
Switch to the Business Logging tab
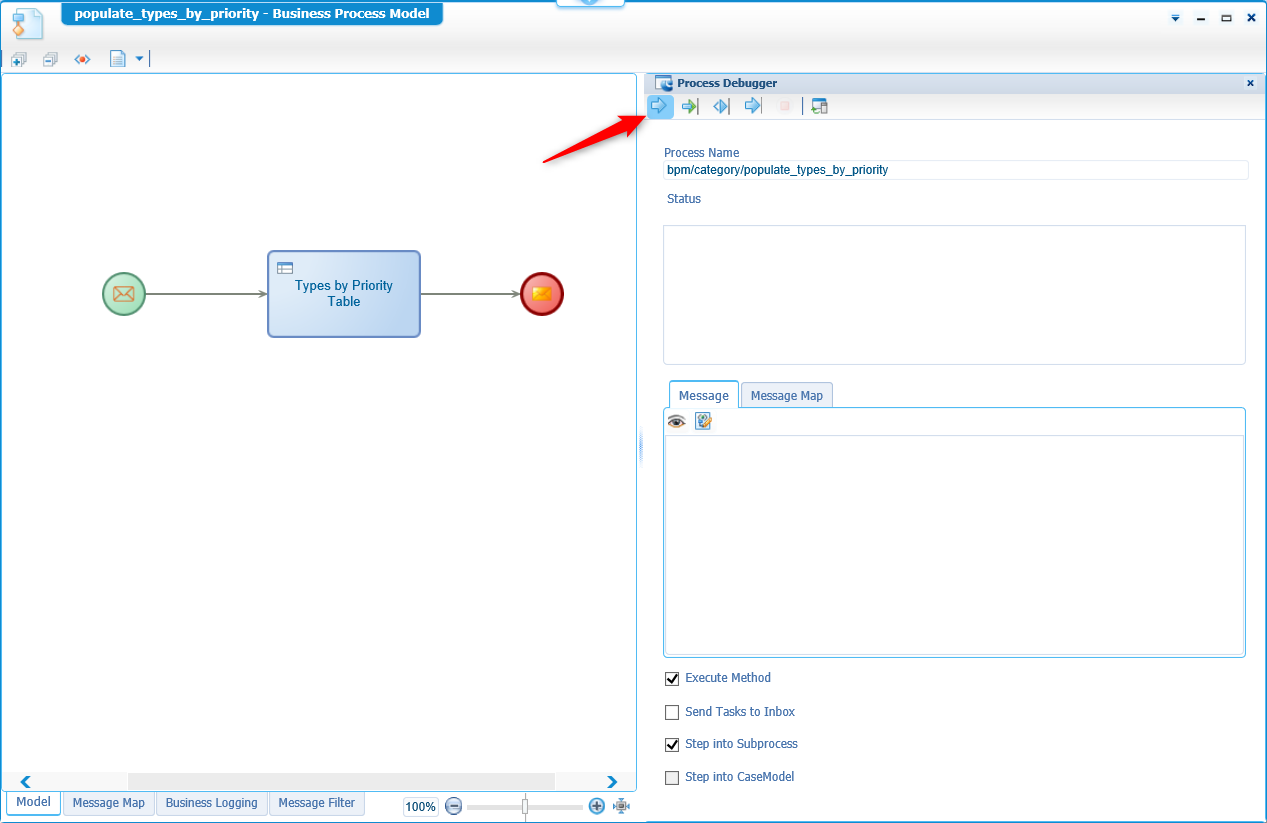[211, 803]
